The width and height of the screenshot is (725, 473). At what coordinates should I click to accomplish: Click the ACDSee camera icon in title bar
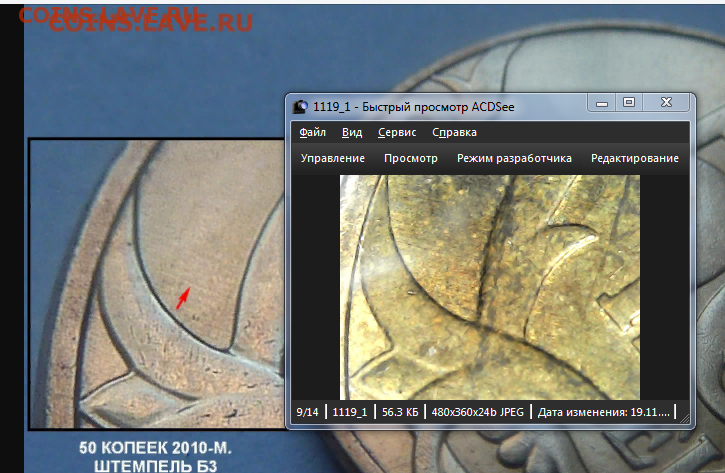pos(300,107)
